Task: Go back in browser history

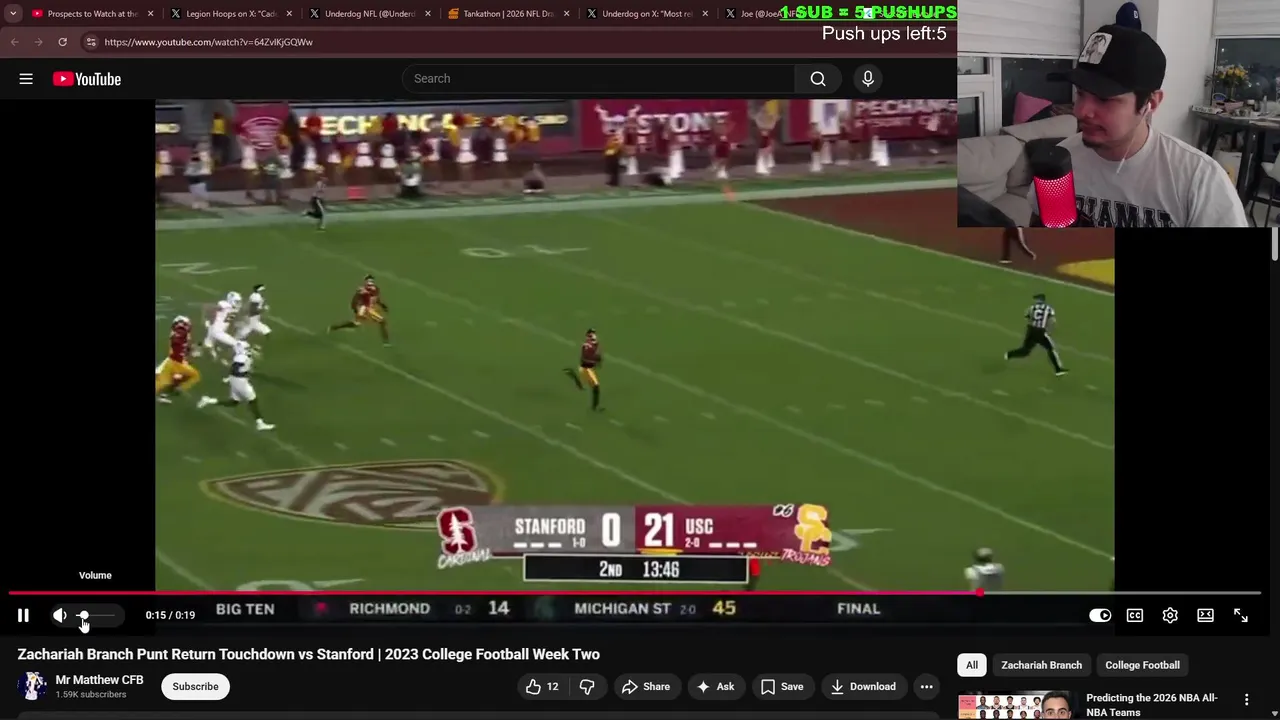Action: 14,42
